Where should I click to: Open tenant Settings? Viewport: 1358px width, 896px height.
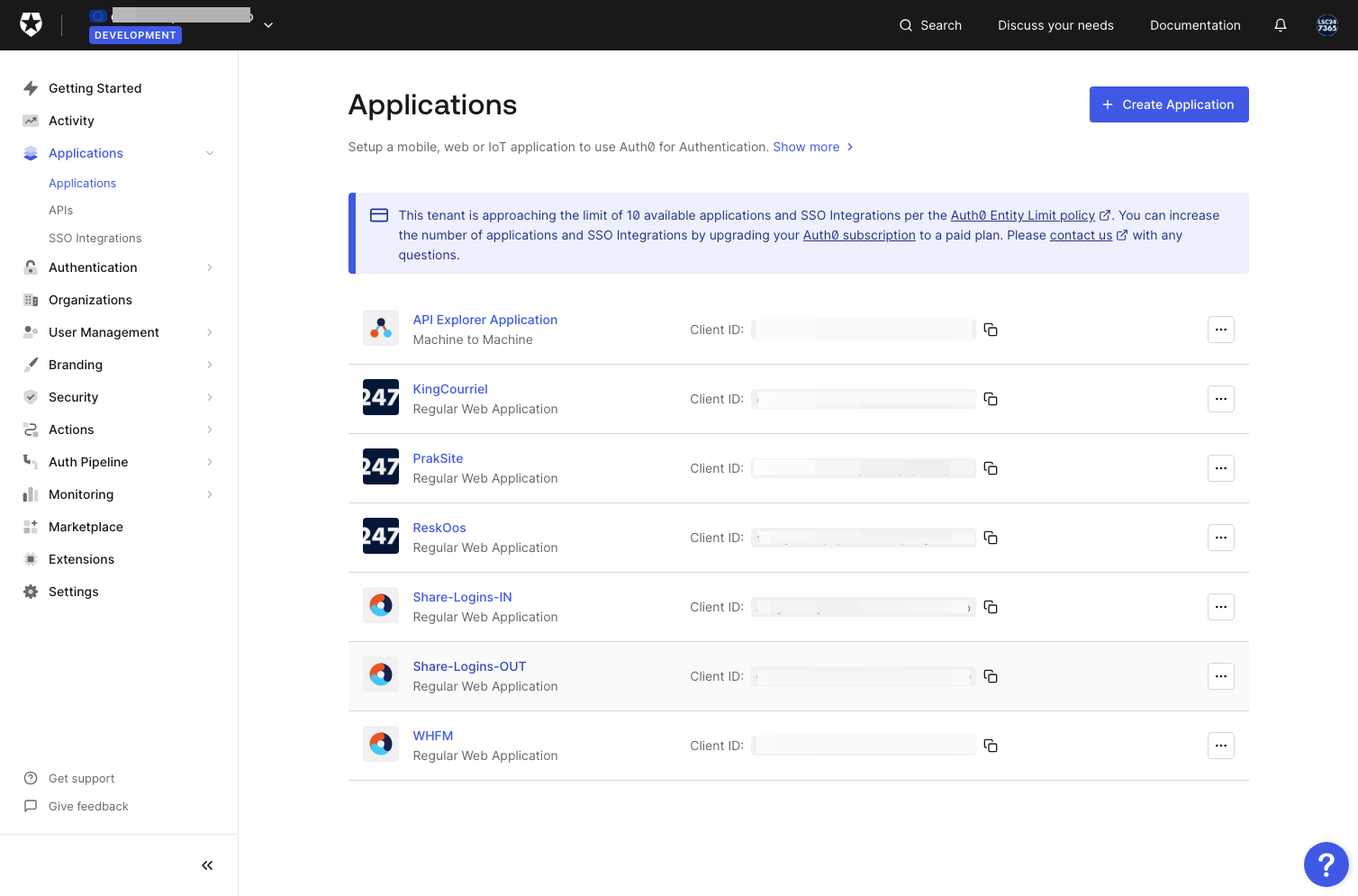click(74, 592)
